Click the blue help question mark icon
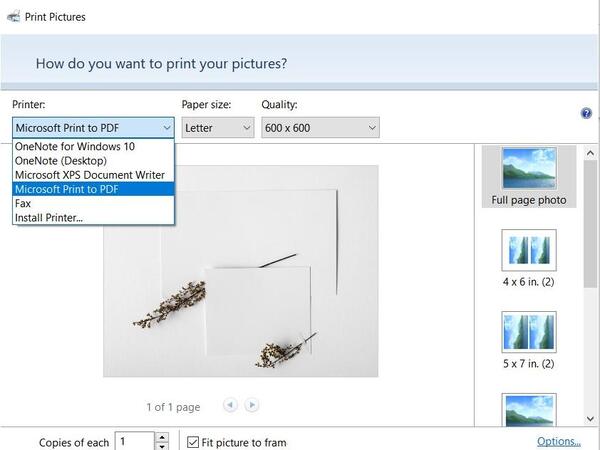Image resolution: width=600 pixels, height=450 pixels. tap(586, 113)
